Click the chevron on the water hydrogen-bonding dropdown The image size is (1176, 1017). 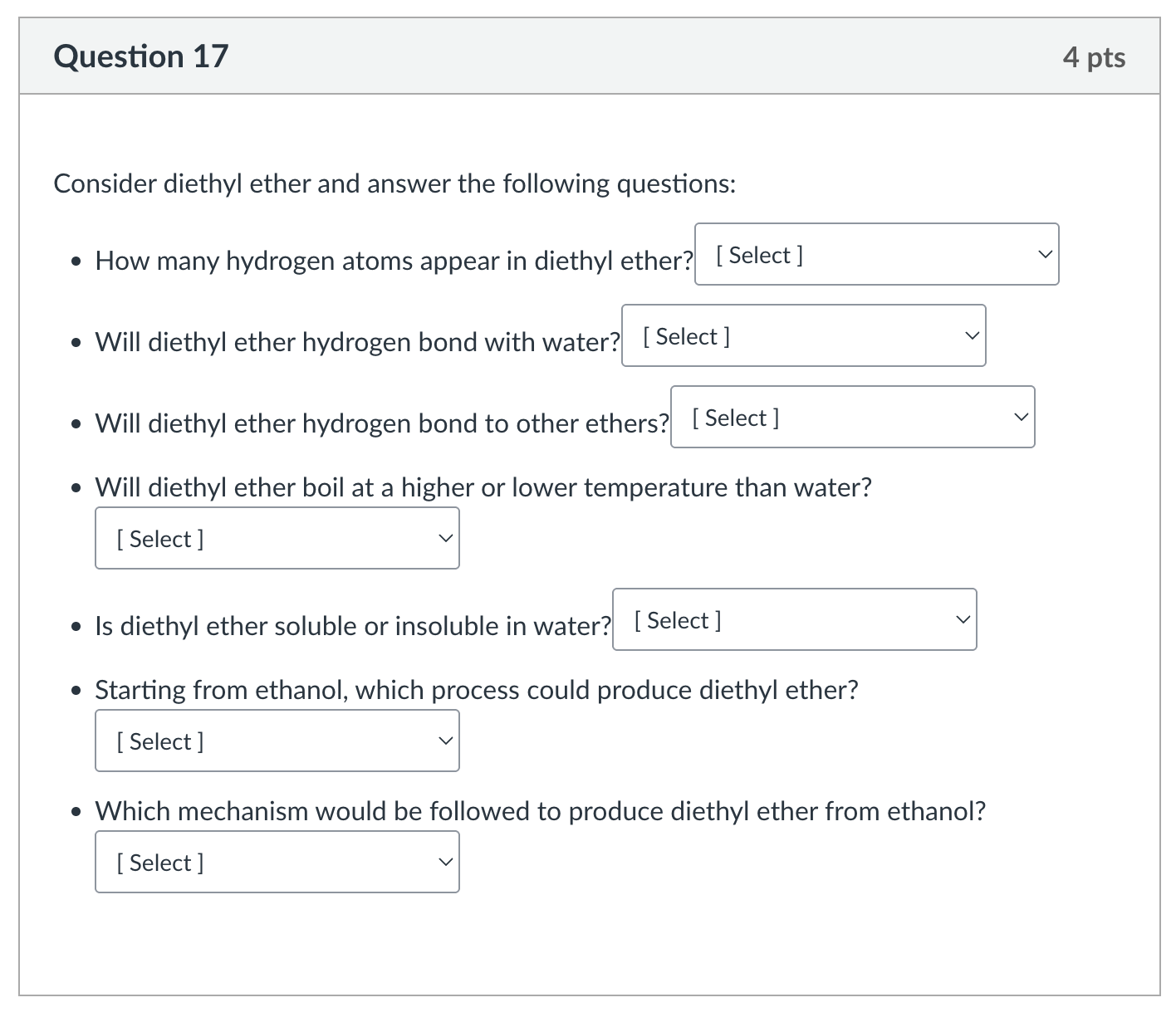[972, 335]
